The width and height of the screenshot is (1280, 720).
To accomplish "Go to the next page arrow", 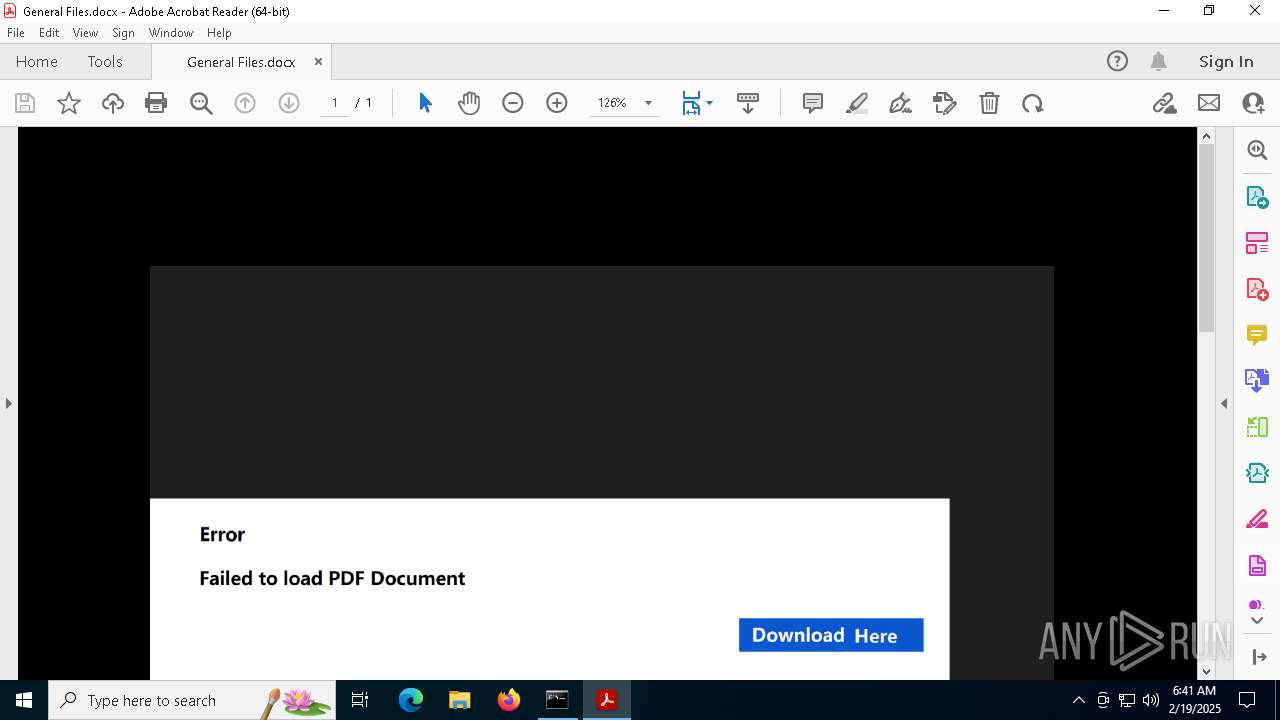I will (x=289, y=103).
